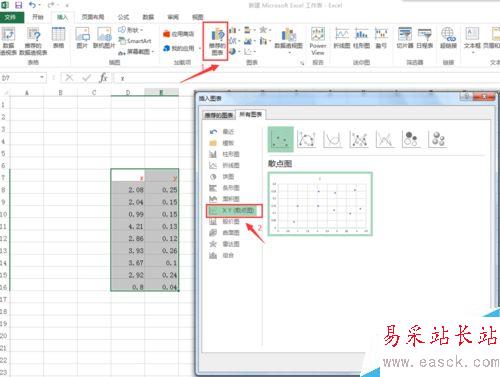The width and height of the screenshot is (500, 377).
Task: Open the Office Store add-in
Action: click(x=178, y=34)
